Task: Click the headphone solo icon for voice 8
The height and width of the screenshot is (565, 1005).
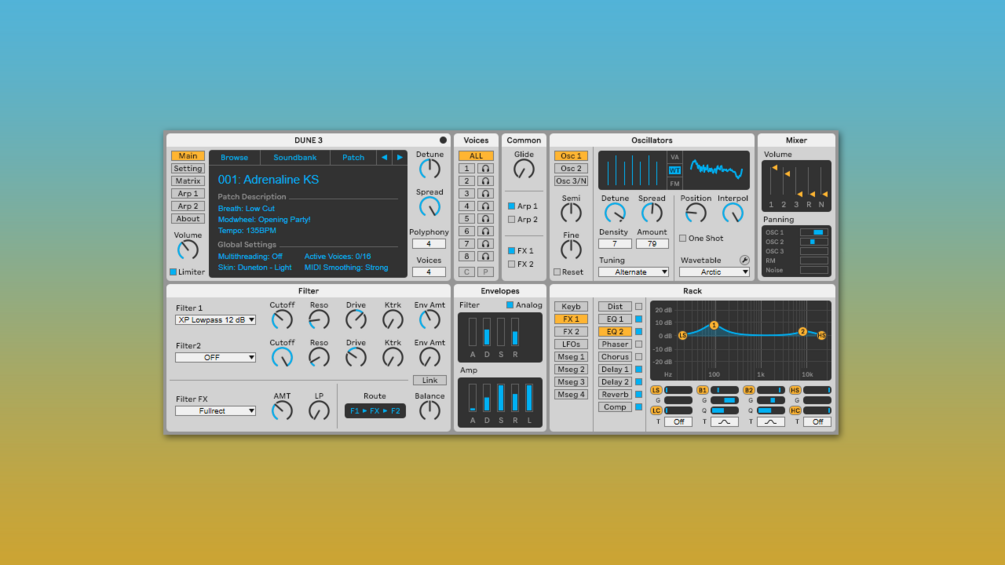Action: tap(485, 256)
